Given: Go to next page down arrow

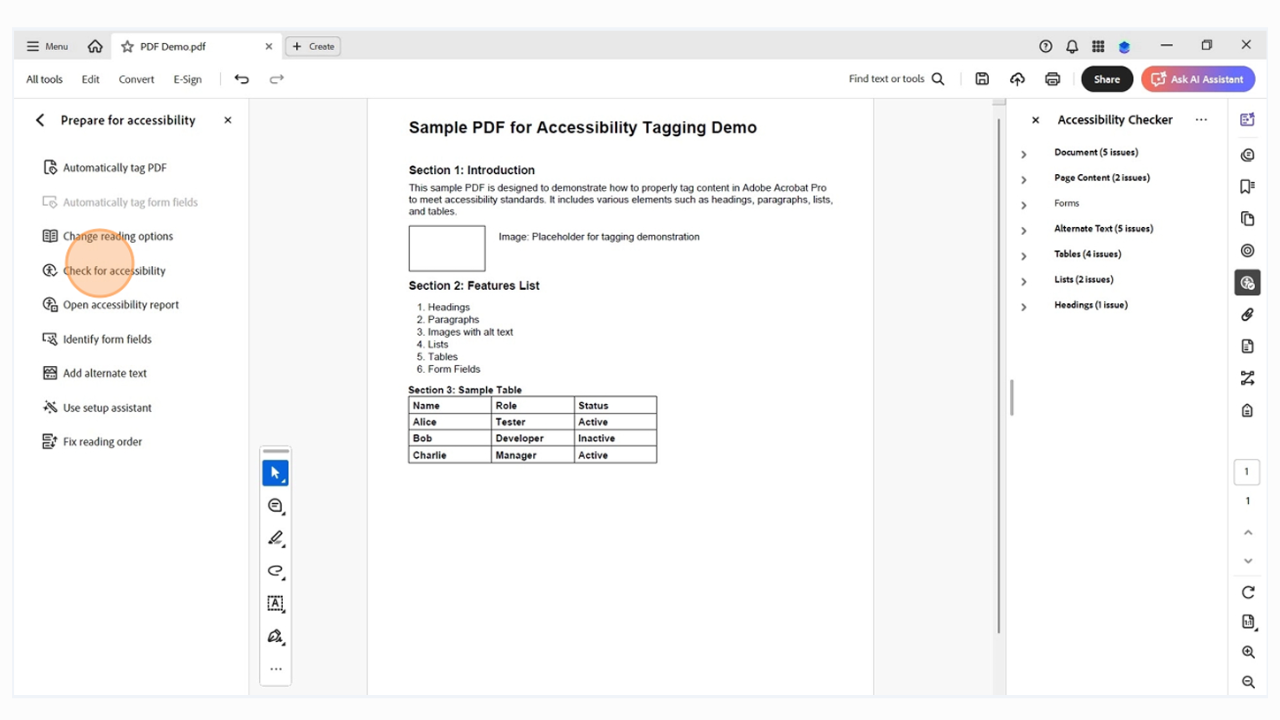Looking at the screenshot, I should 1247,561.
